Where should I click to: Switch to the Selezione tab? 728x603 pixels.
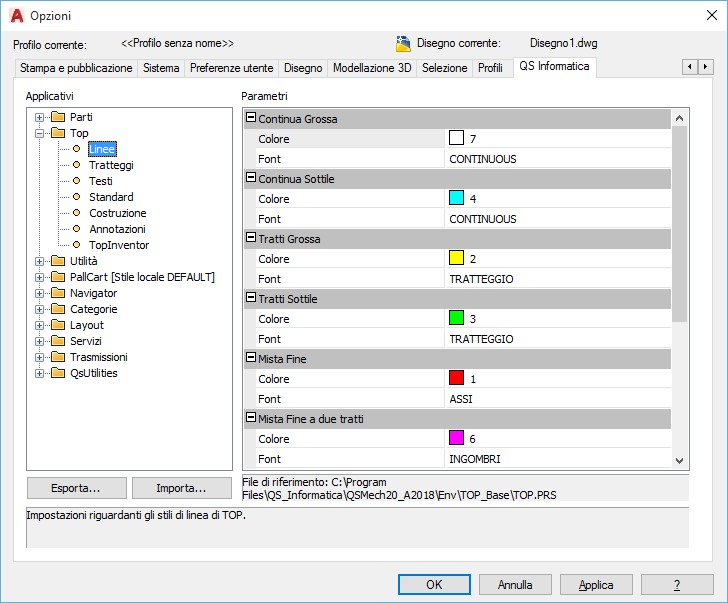(x=444, y=68)
